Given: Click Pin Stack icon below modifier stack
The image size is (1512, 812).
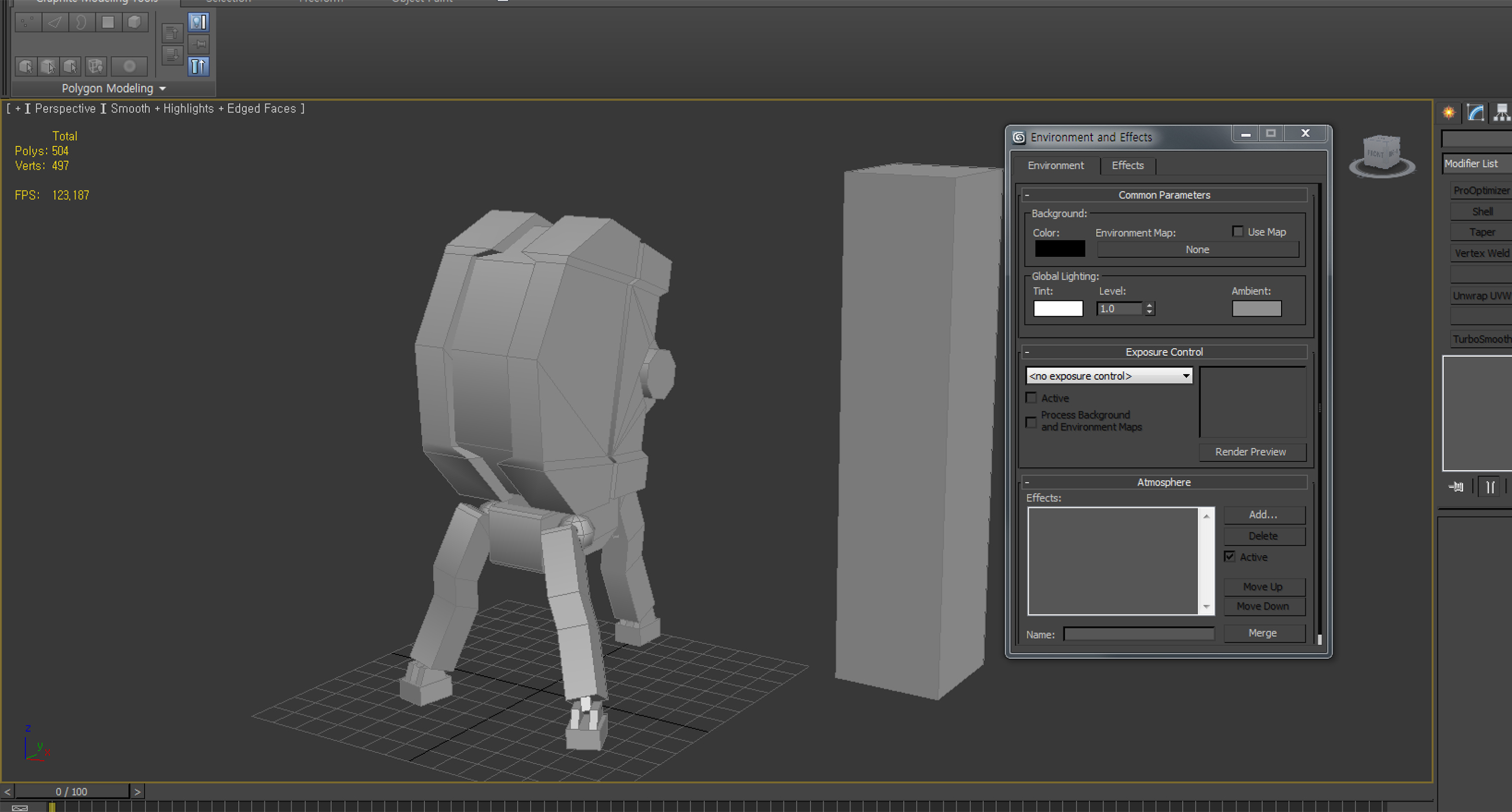Looking at the screenshot, I should tap(1456, 486).
